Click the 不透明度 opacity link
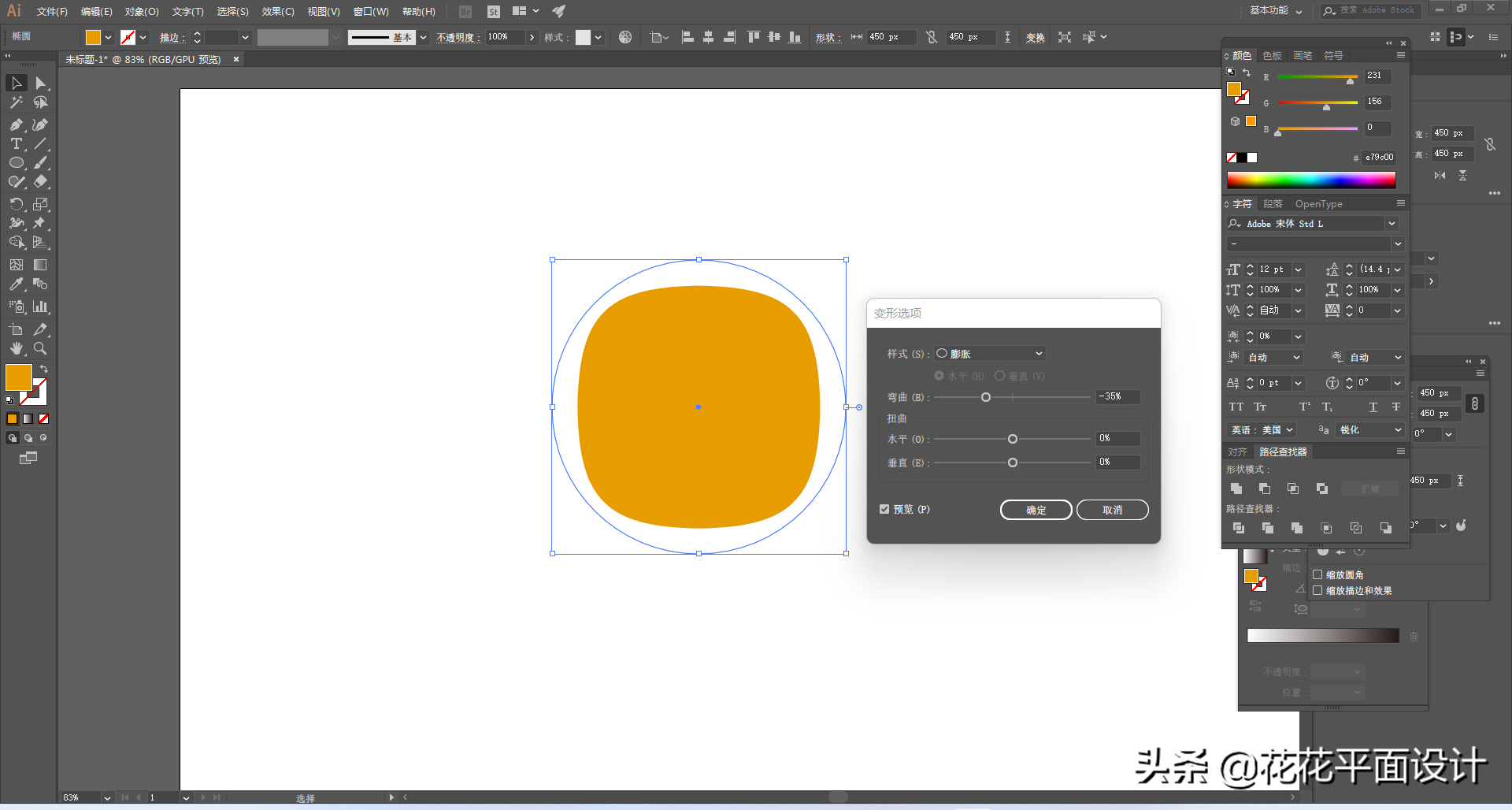 tap(458, 38)
